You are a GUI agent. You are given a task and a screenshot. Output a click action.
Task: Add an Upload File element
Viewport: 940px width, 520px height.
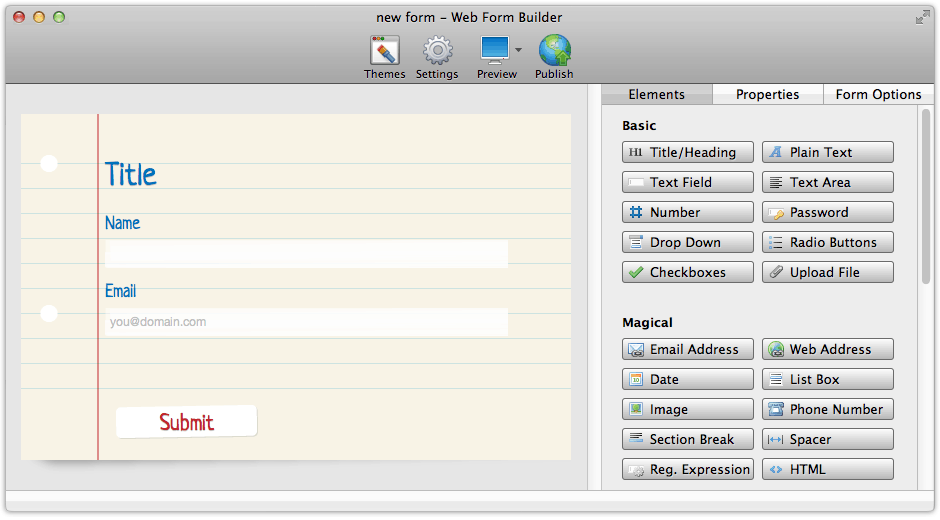point(828,272)
